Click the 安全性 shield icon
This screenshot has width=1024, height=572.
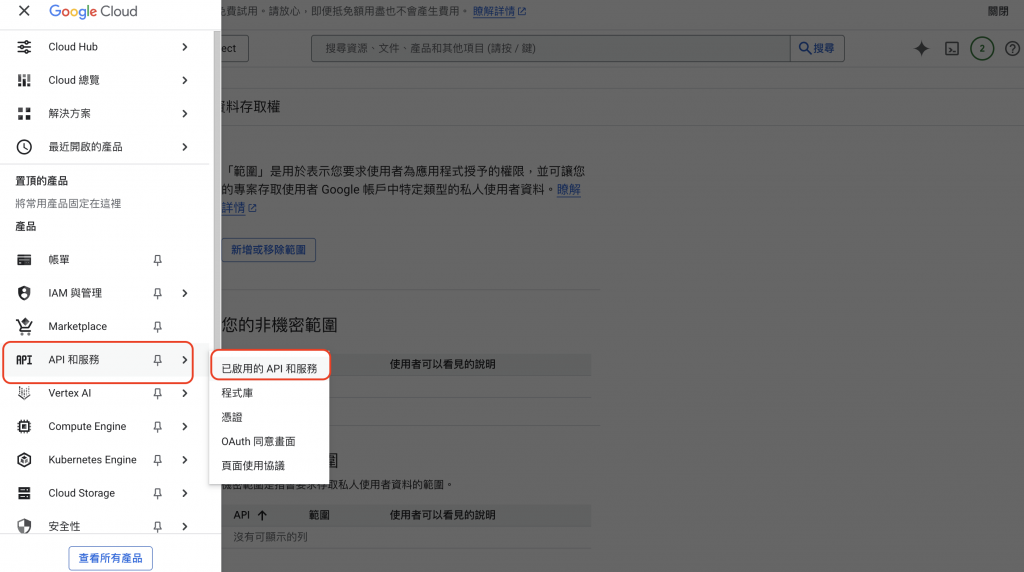click(x=24, y=526)
